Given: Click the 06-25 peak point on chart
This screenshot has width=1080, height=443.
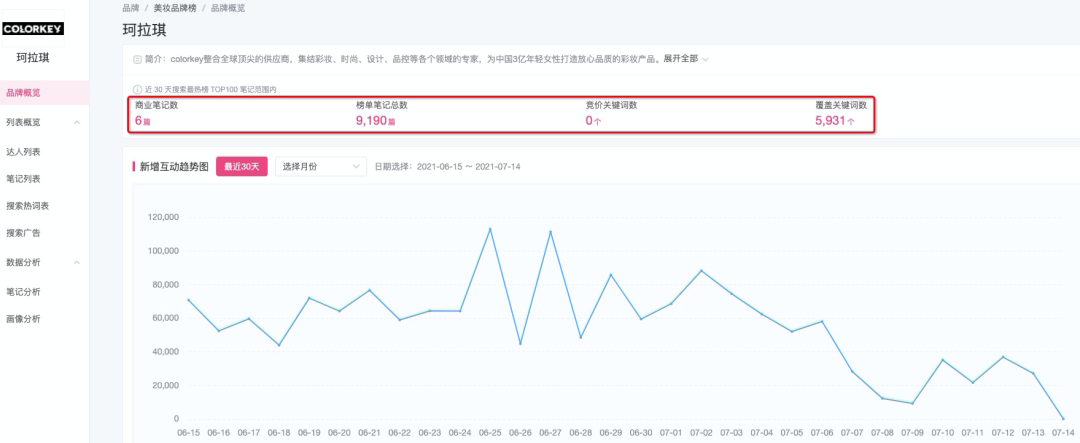Looking at the screenshot, I should pyautogui.click(x=490, y=229).
